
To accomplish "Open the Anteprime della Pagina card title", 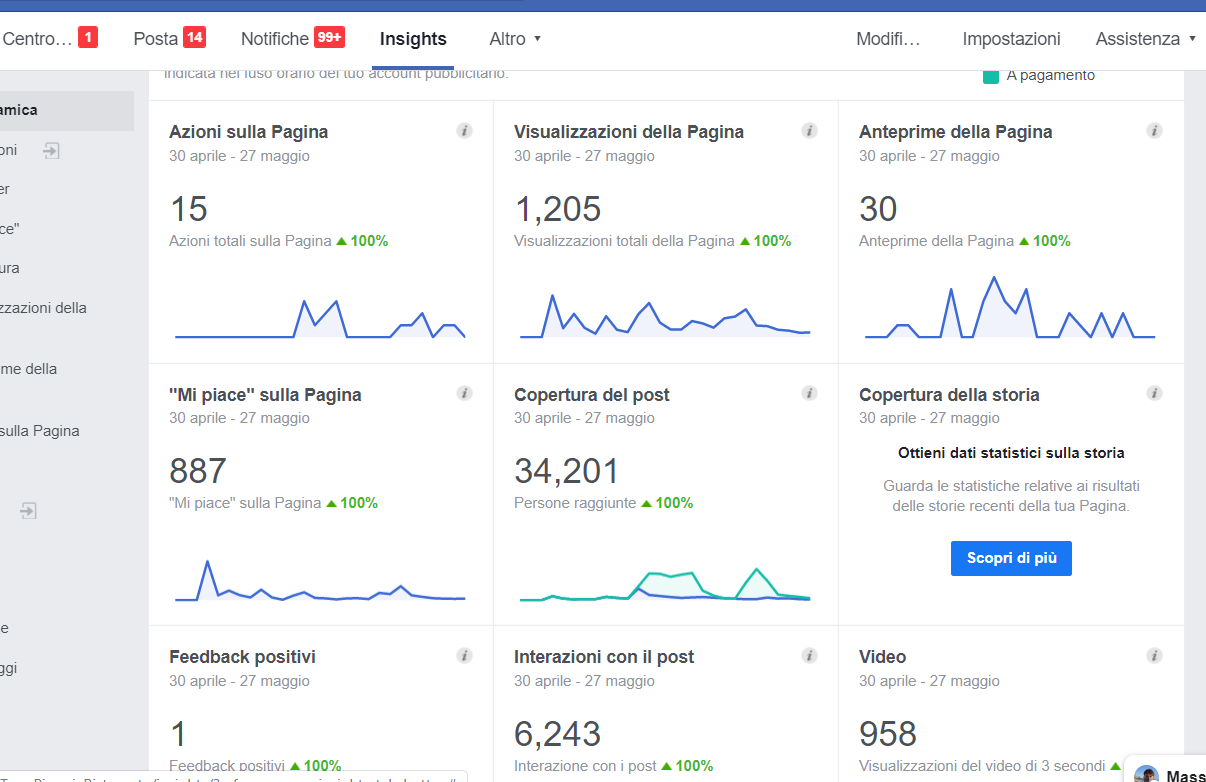I will 956,132.
